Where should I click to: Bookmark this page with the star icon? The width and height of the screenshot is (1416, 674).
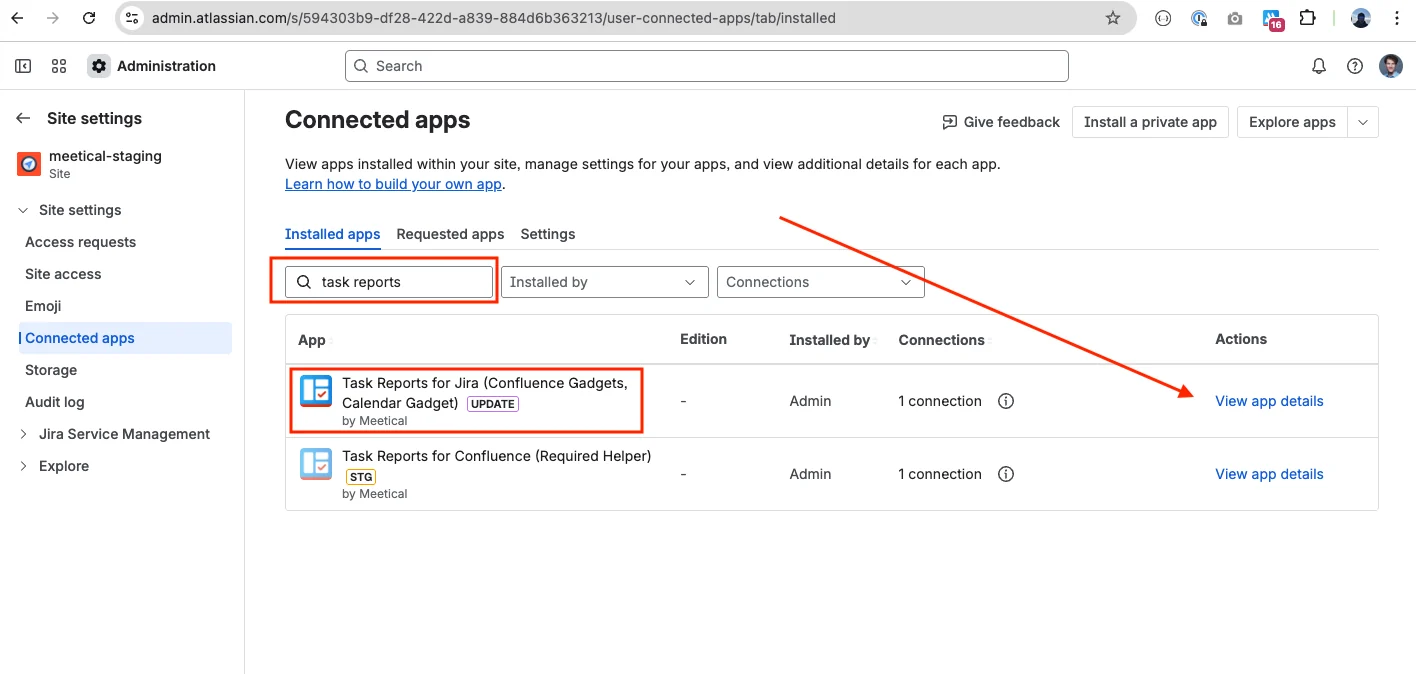pyautogui.click(x=1113, y=18)
